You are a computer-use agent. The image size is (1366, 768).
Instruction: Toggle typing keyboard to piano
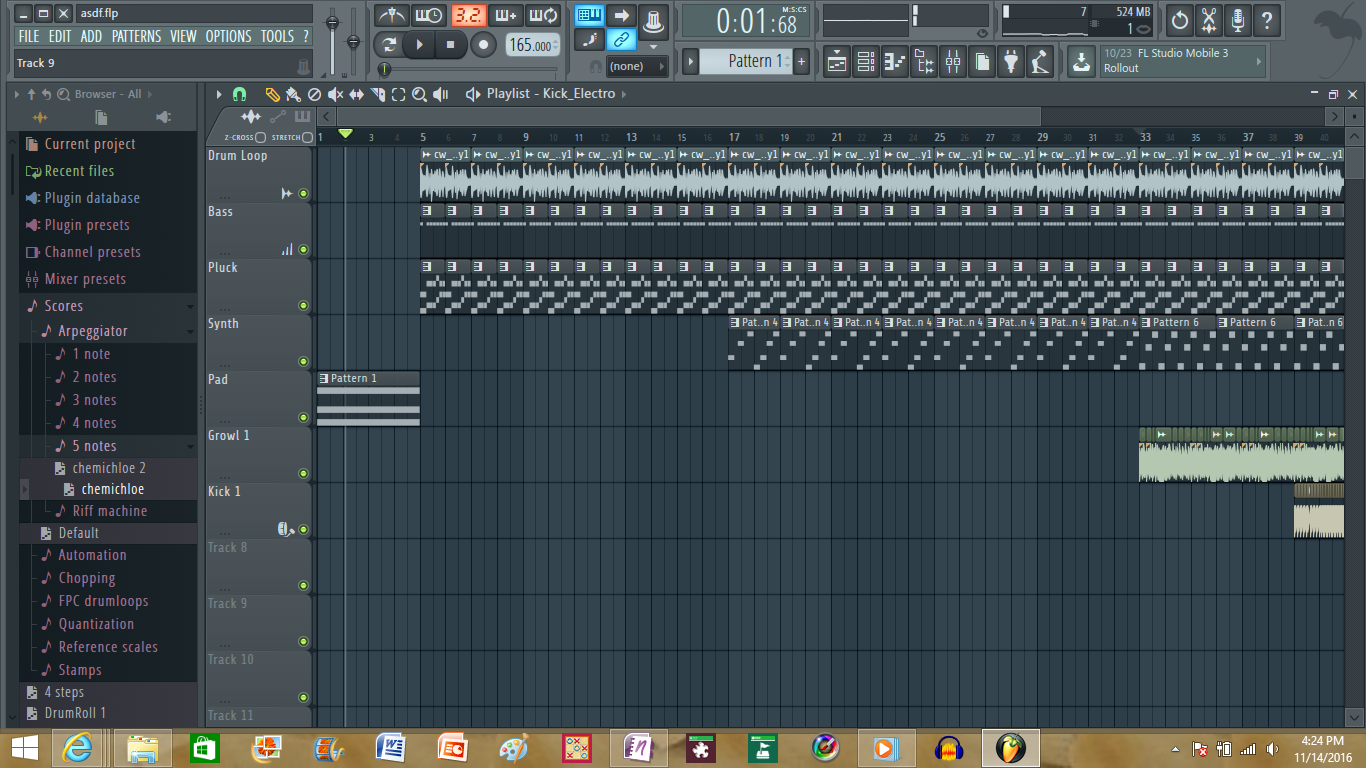tap(589, 15)
